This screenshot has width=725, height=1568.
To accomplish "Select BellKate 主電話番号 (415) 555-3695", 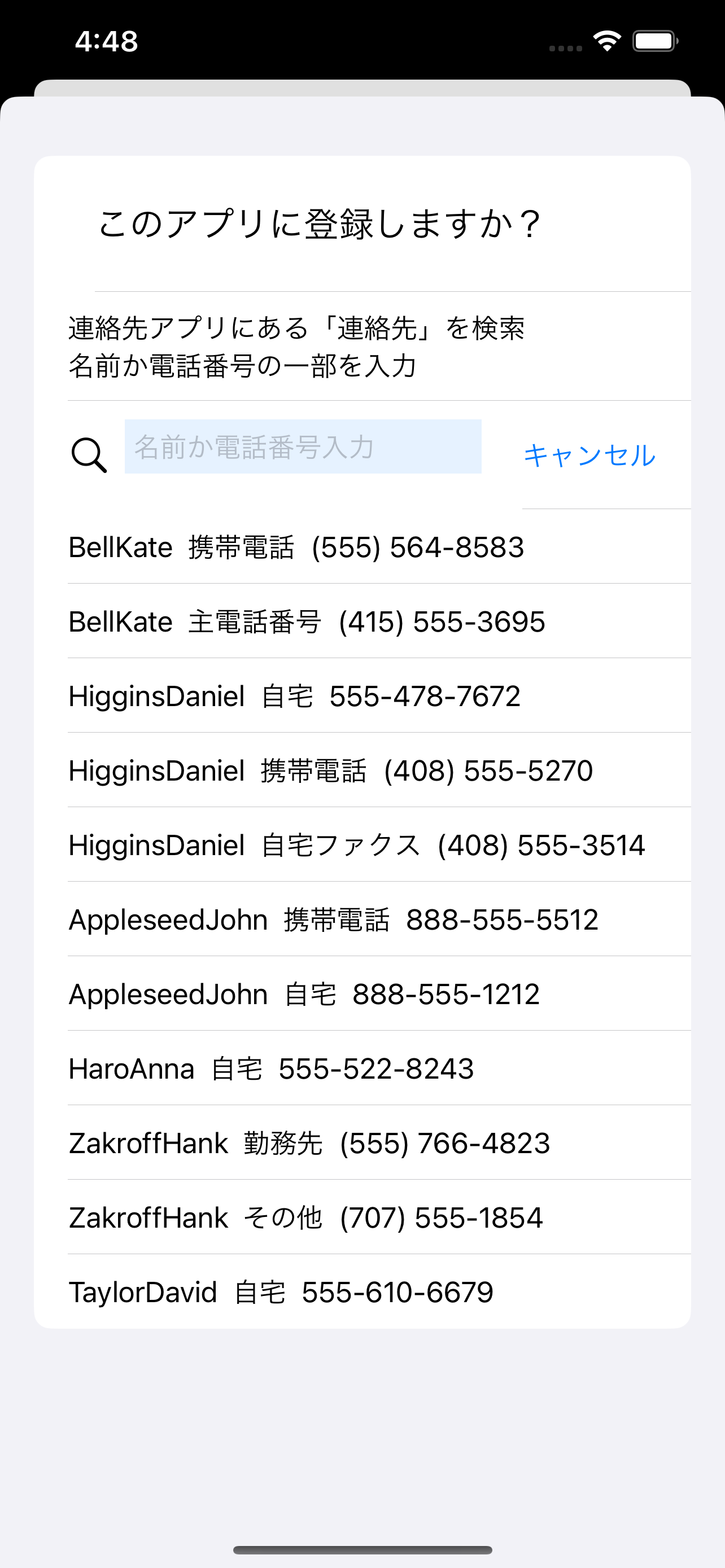I will pos(306,621).
